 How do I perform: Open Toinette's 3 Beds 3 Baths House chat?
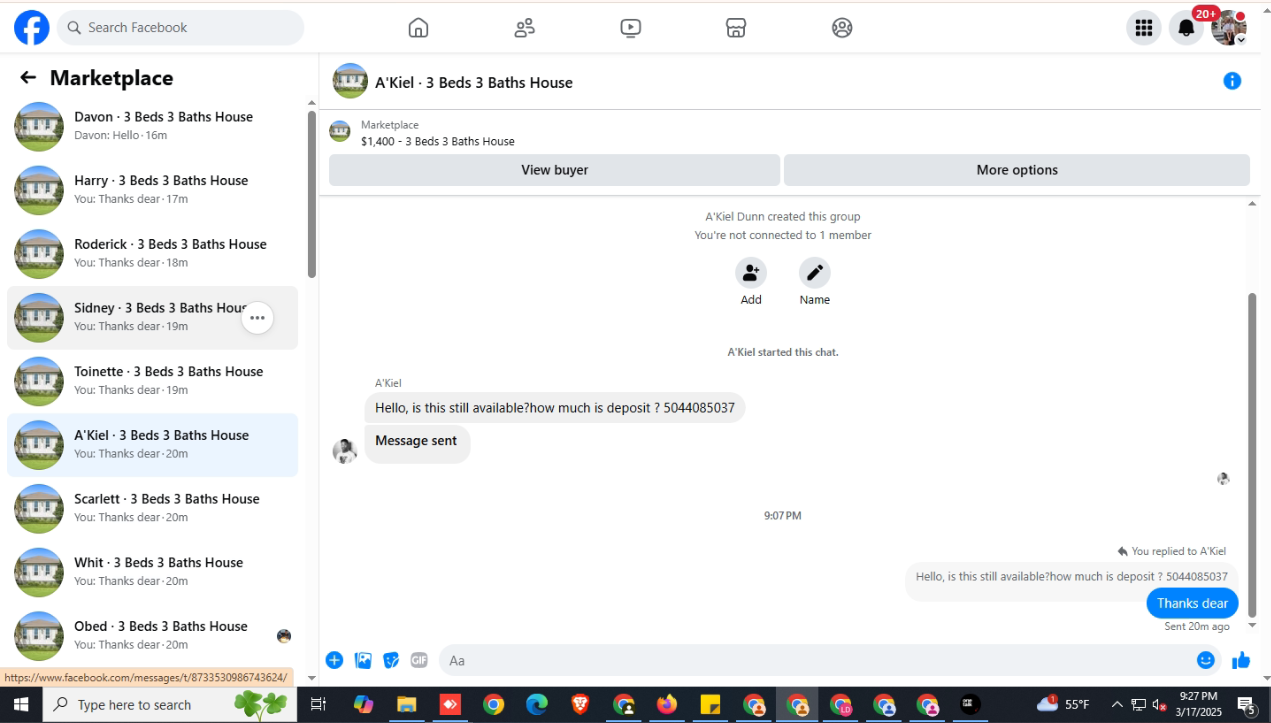point(152,381)
